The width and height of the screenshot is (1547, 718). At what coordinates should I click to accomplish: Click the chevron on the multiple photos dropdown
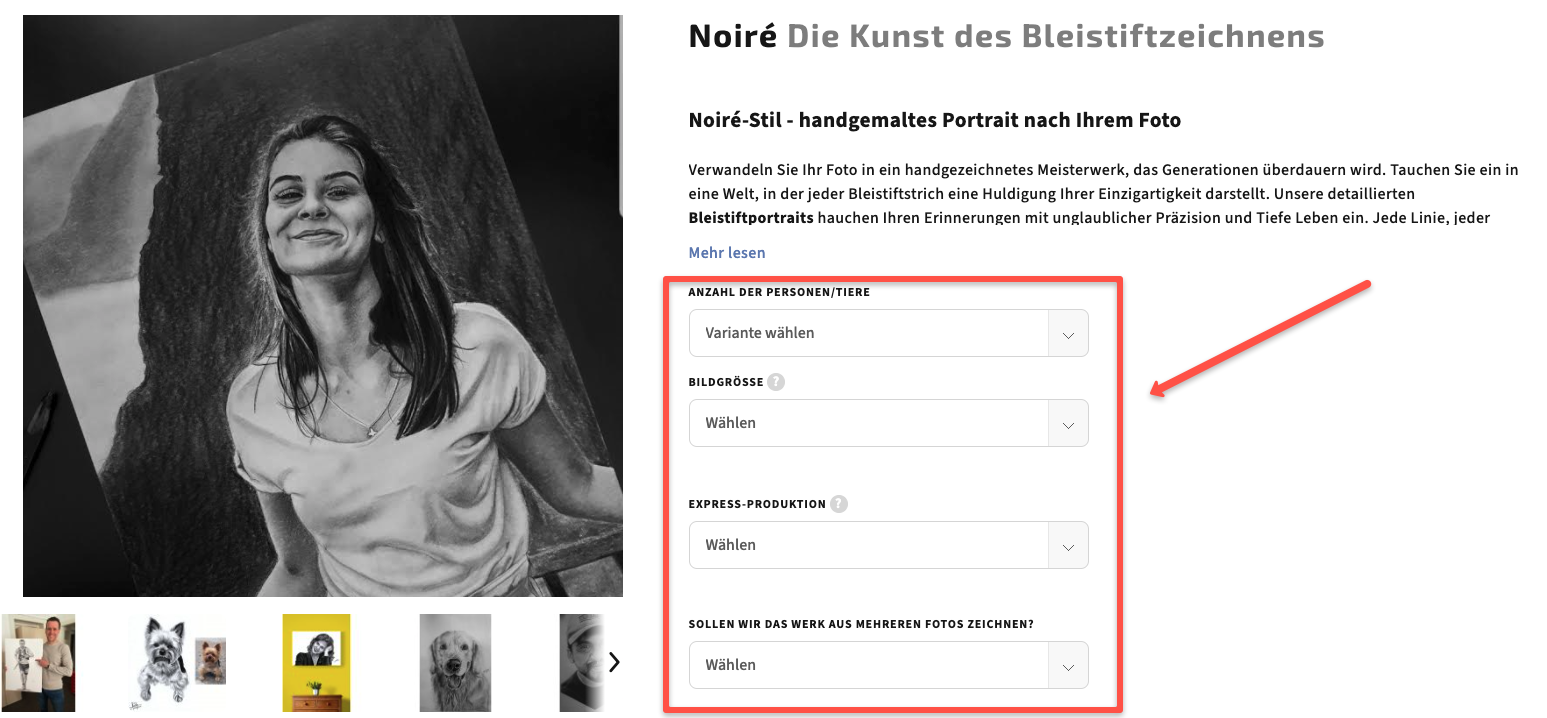(1068, 666)
